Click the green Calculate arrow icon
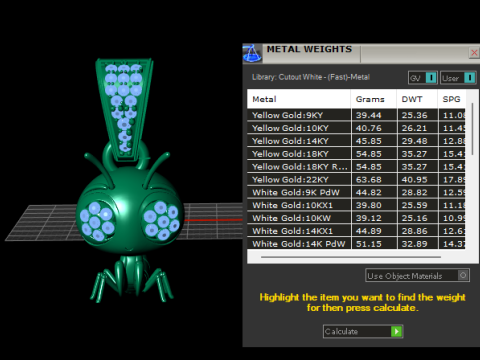The width and height of the screenshot is (480, 360). 396,331
